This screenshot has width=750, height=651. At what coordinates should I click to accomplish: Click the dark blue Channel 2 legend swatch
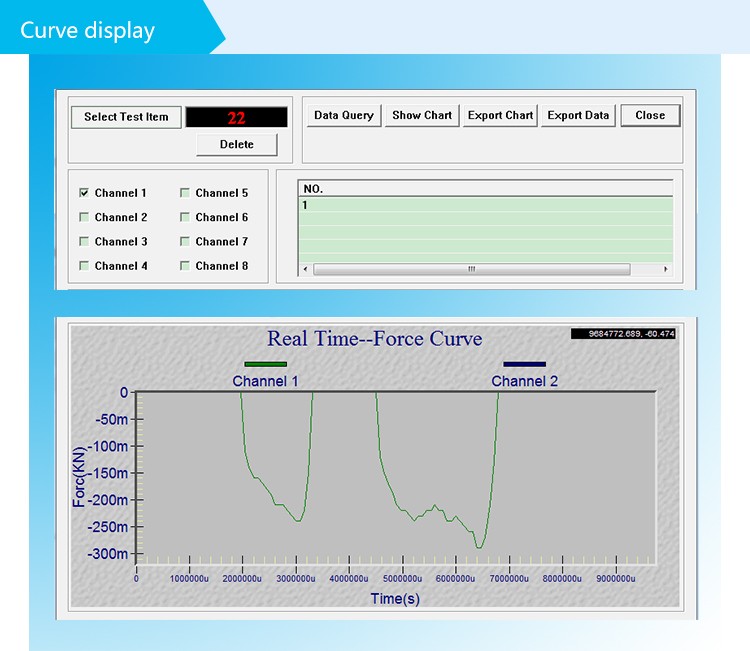coord(524,364)
